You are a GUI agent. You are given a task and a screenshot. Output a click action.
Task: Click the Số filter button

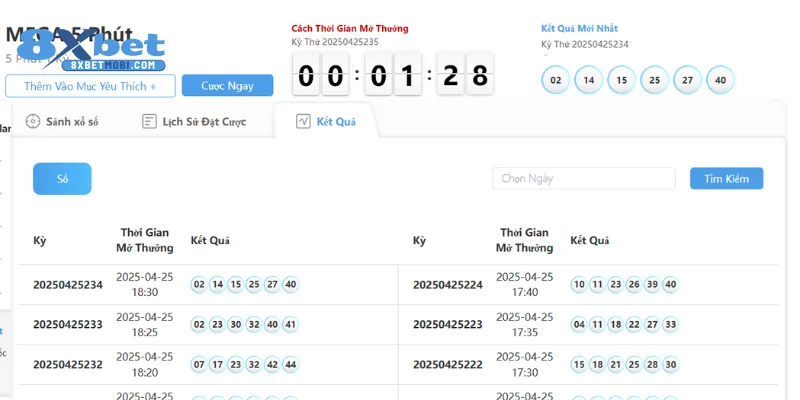pyautogui.click(x=62, y=179)
